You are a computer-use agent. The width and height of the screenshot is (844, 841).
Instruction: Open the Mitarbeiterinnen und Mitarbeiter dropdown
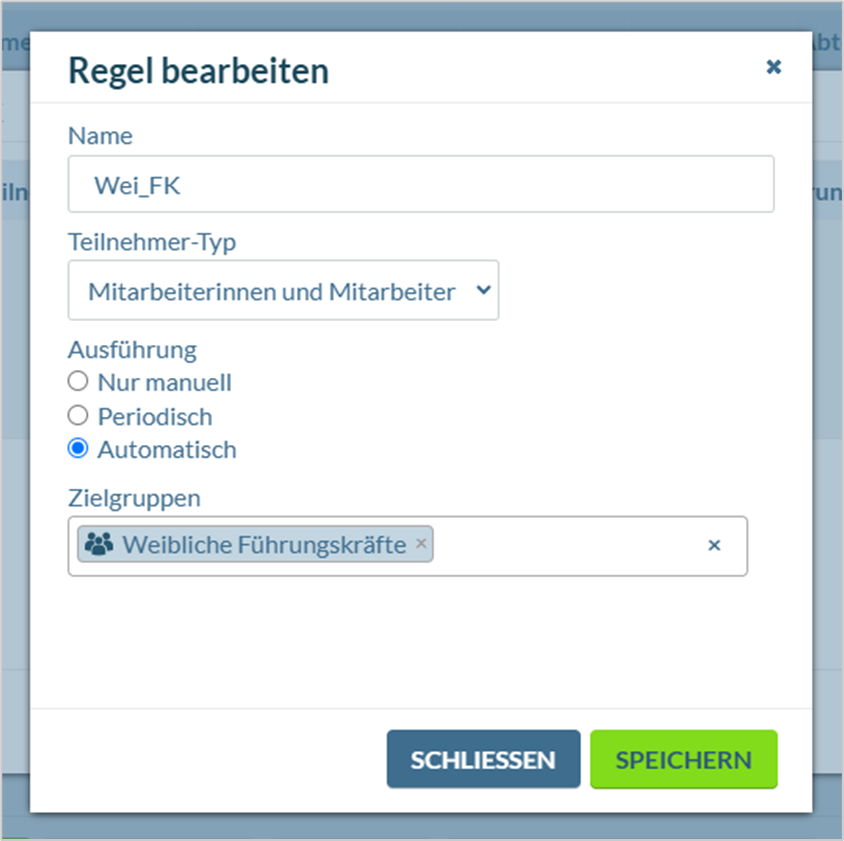click(x=283, y=290)
